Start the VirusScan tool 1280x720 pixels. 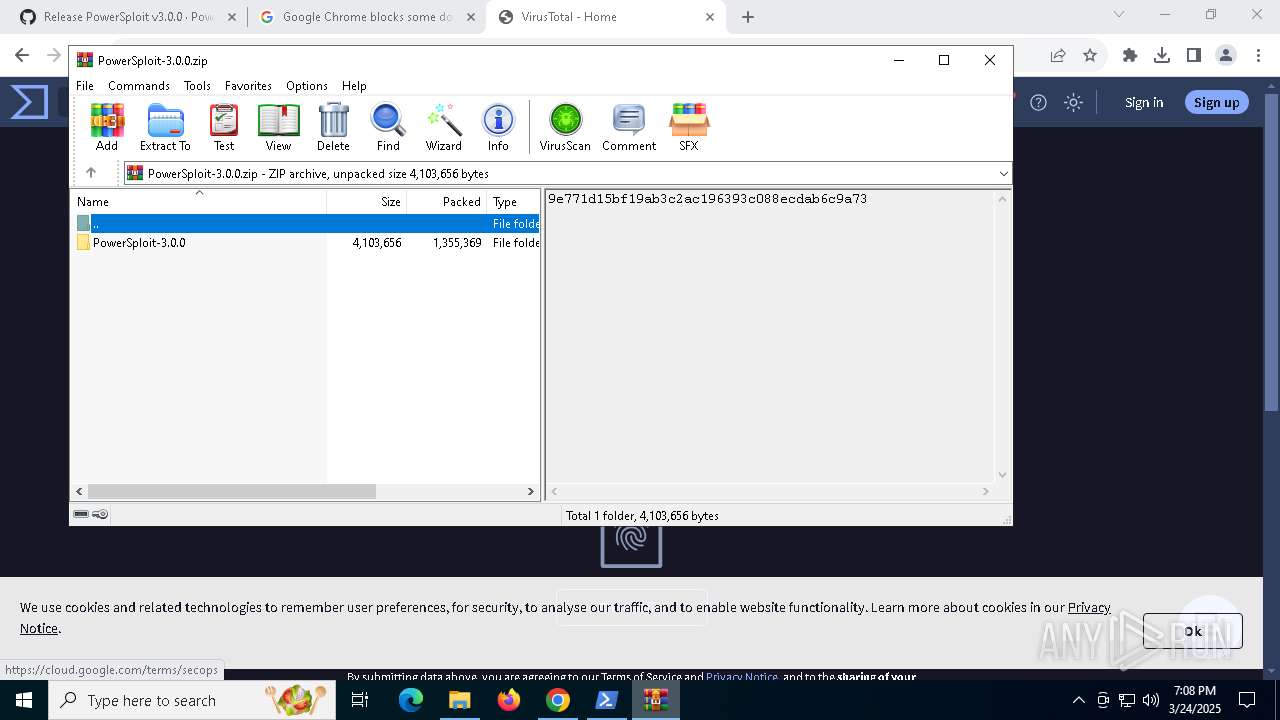(565, 127)
